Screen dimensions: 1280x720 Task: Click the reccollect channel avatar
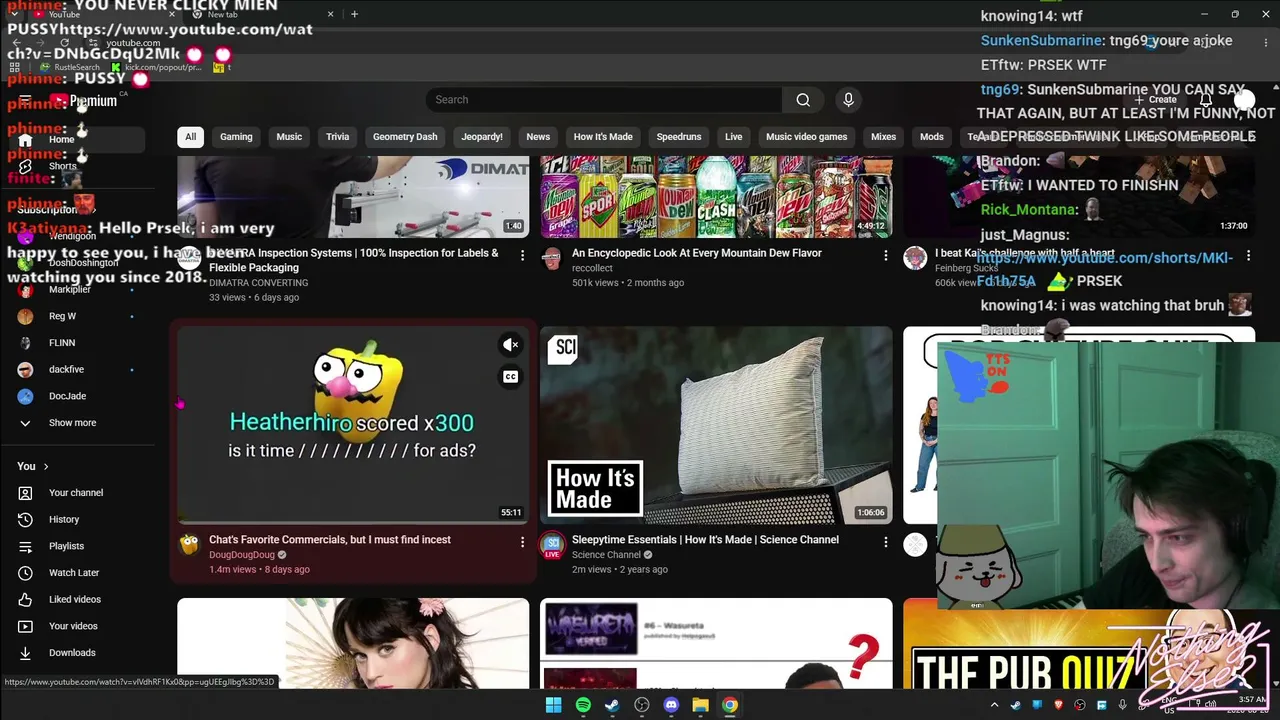tap(551, 258)
